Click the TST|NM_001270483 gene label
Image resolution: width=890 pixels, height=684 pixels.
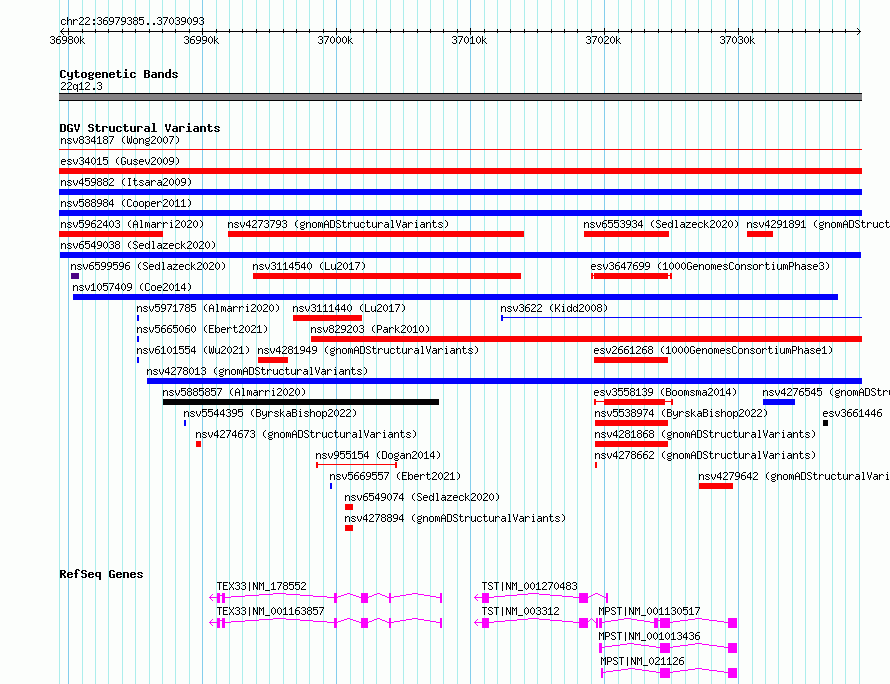coord(530,586)
